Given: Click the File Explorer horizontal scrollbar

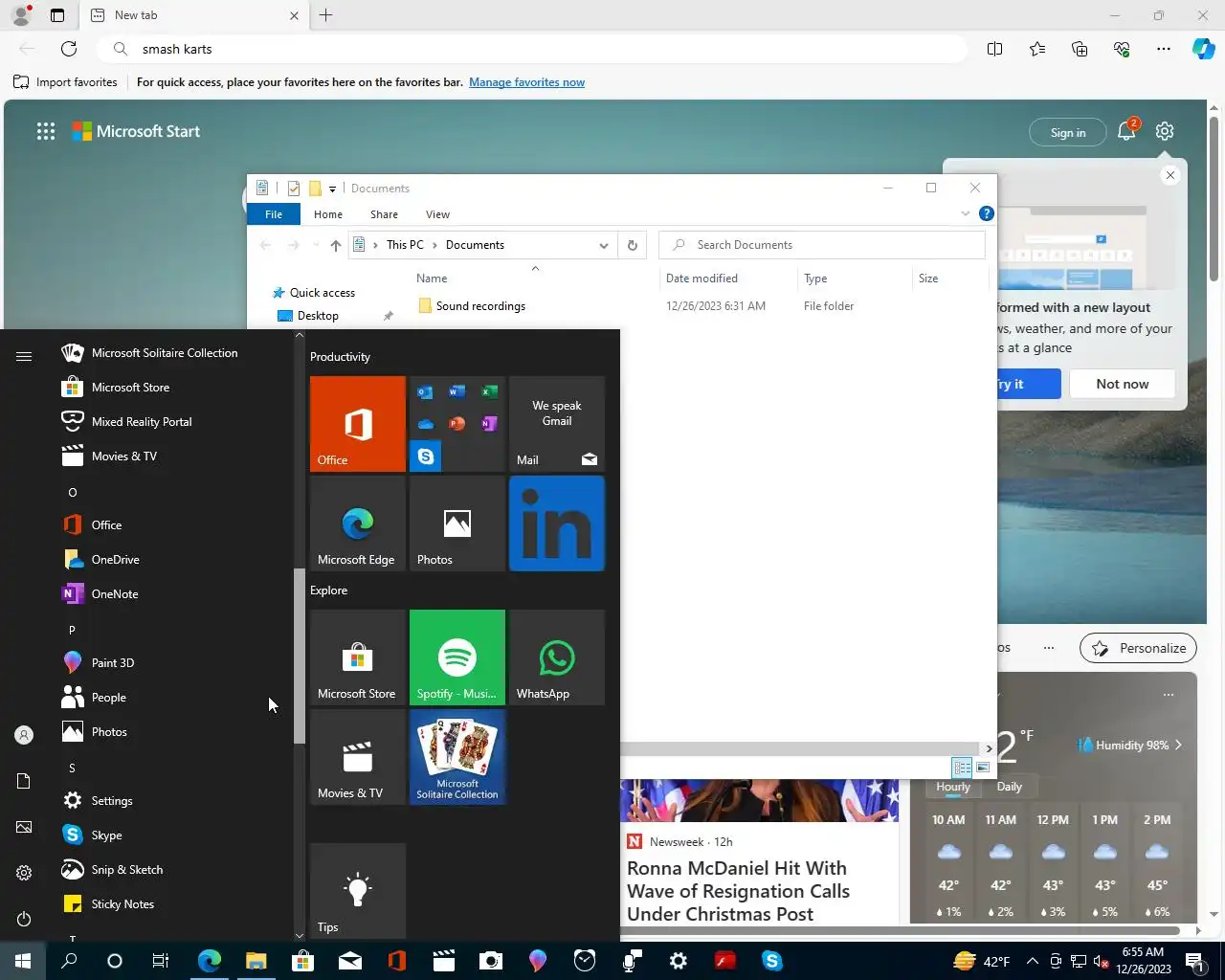Looking at the screenshot, I should (801, 748).
